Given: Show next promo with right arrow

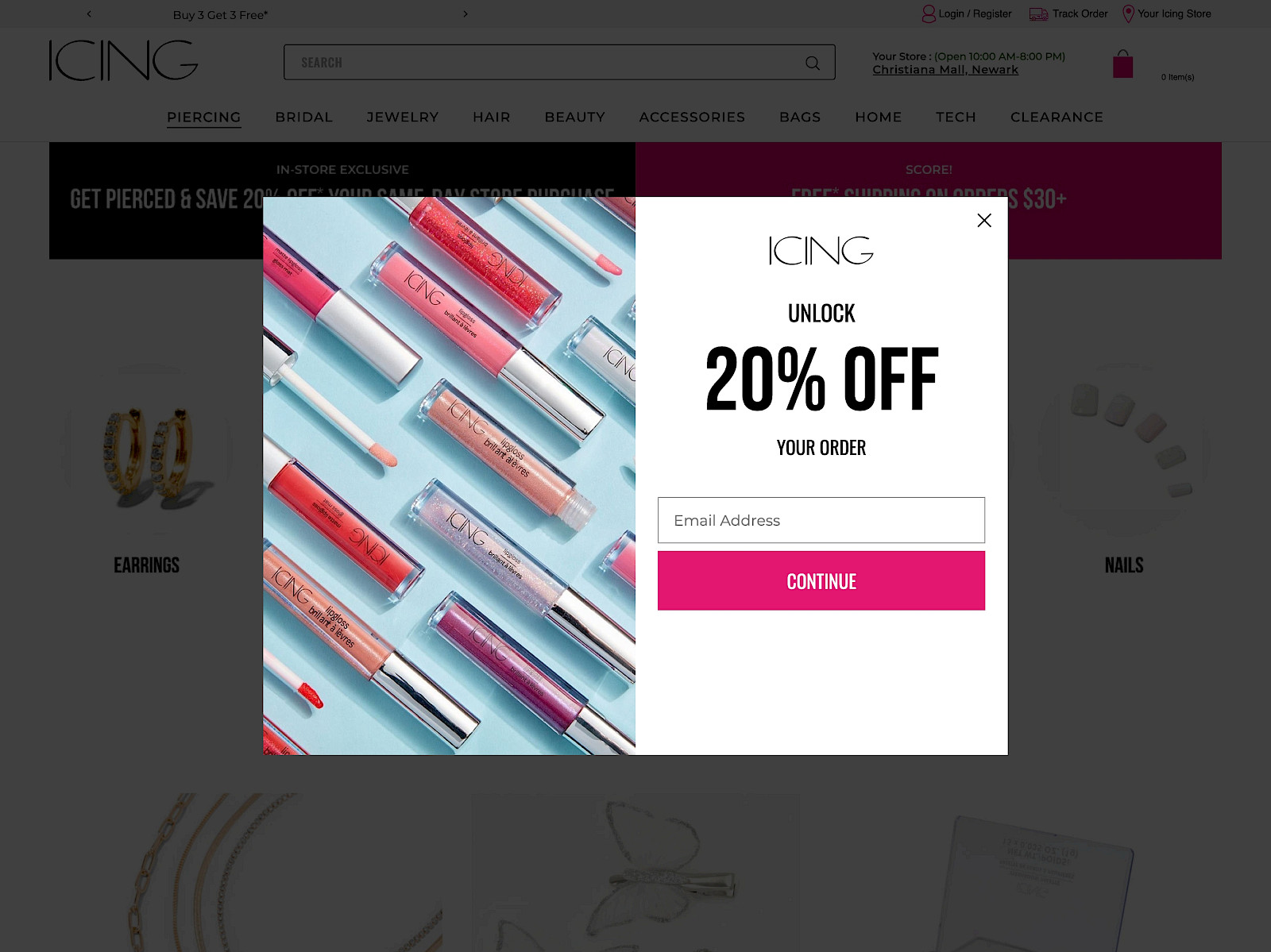Looking at the screenshot, I should pos(466,13).
